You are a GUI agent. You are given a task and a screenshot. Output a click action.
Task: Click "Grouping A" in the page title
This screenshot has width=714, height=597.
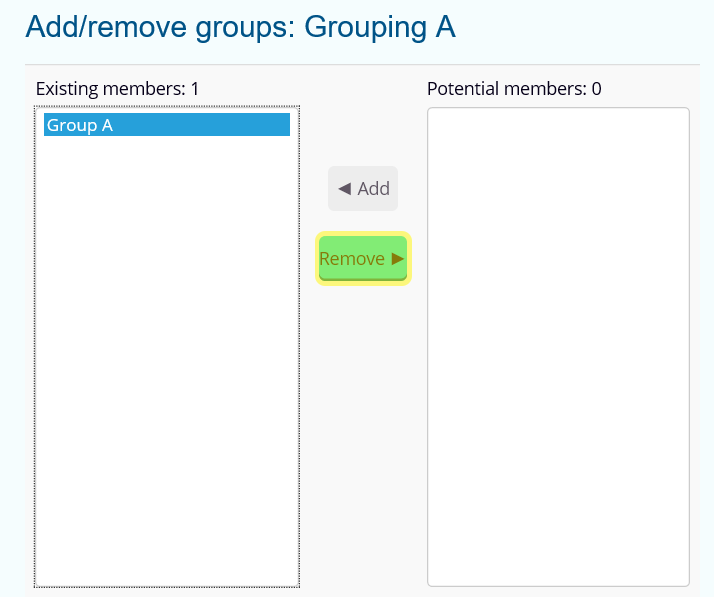click(x=380, y=27)
